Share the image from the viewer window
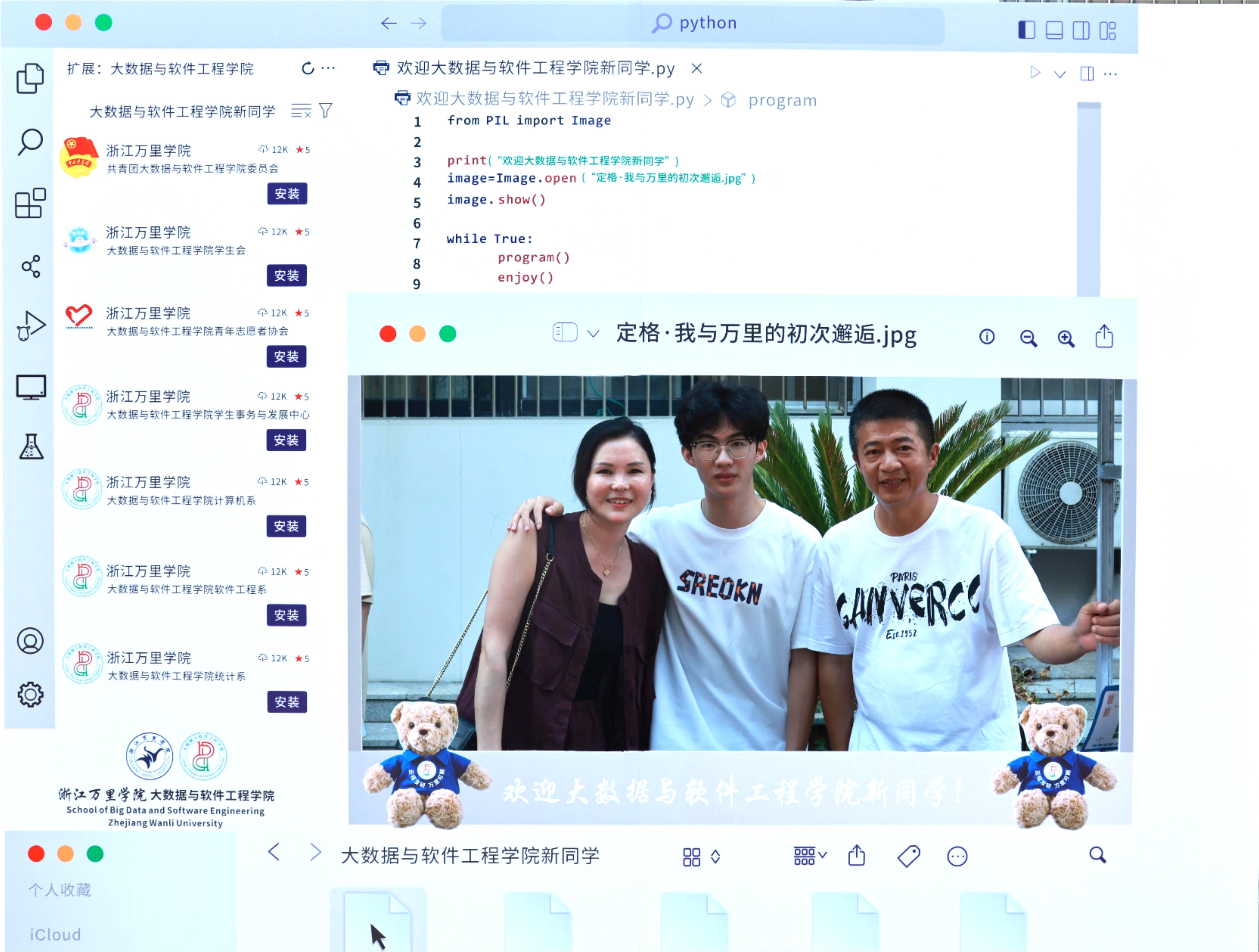 (x=1104, y=336)
